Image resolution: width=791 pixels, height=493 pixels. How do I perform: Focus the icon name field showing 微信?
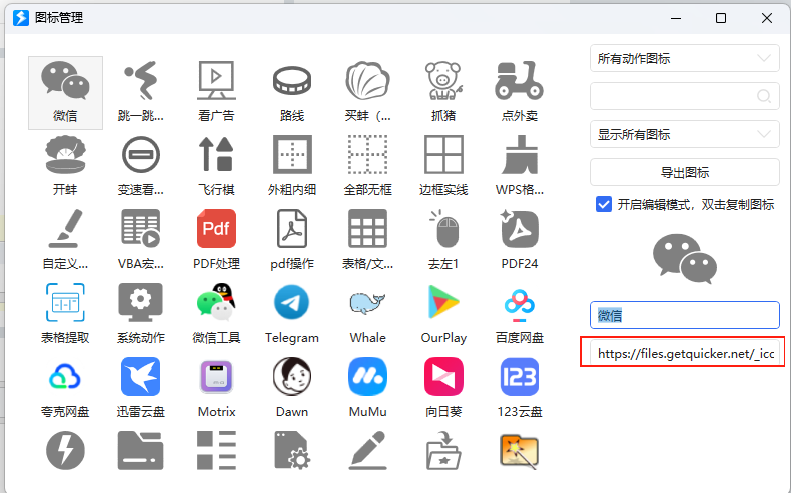tap(685, 315)
